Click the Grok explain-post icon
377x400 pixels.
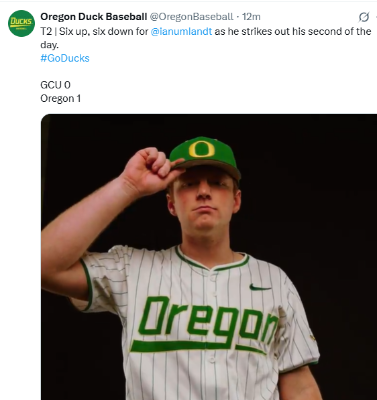pyautogui.click(x=364, y=17)
